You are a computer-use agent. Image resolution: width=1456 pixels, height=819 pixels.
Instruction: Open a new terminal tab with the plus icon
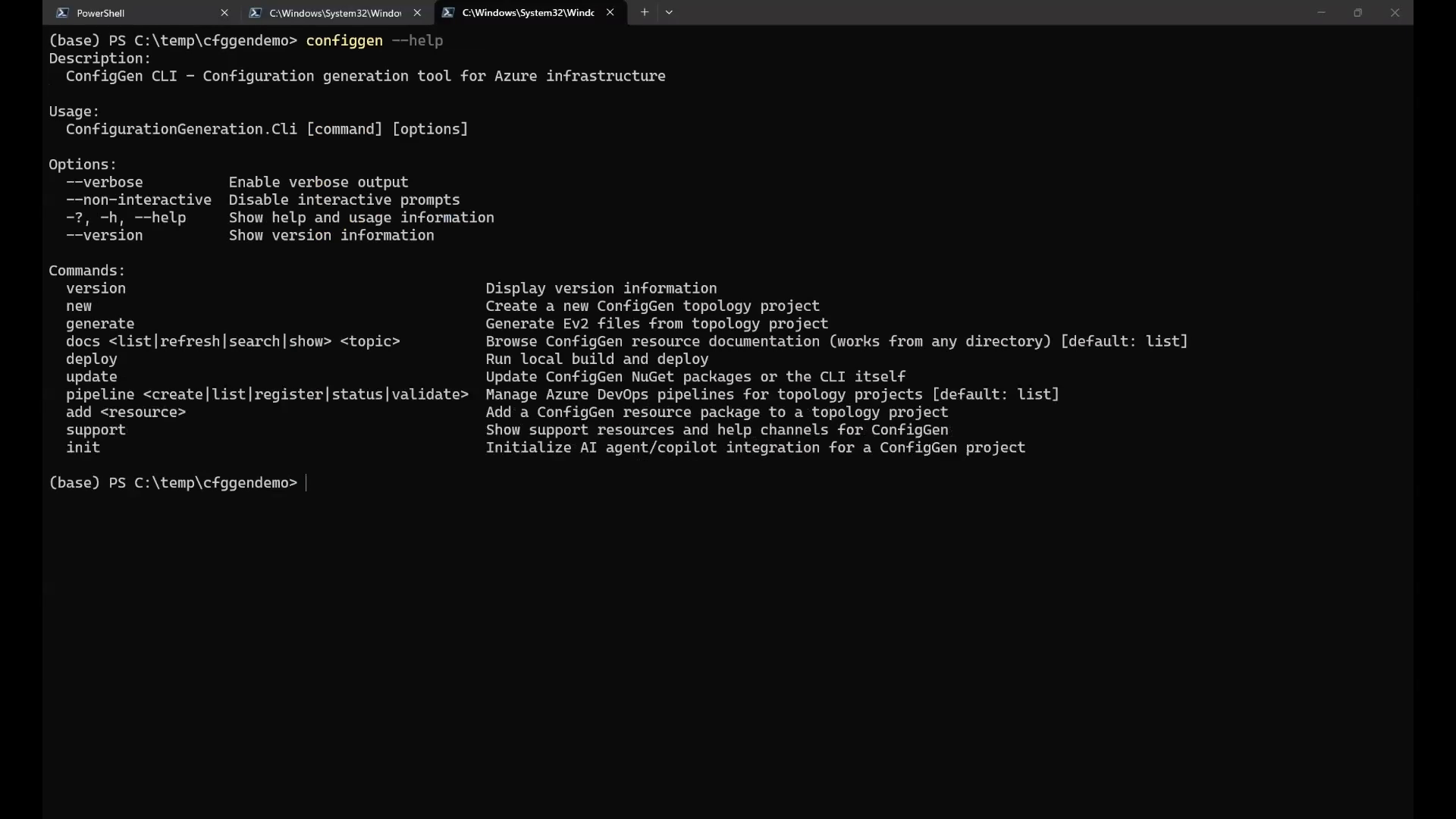point(645,12)
